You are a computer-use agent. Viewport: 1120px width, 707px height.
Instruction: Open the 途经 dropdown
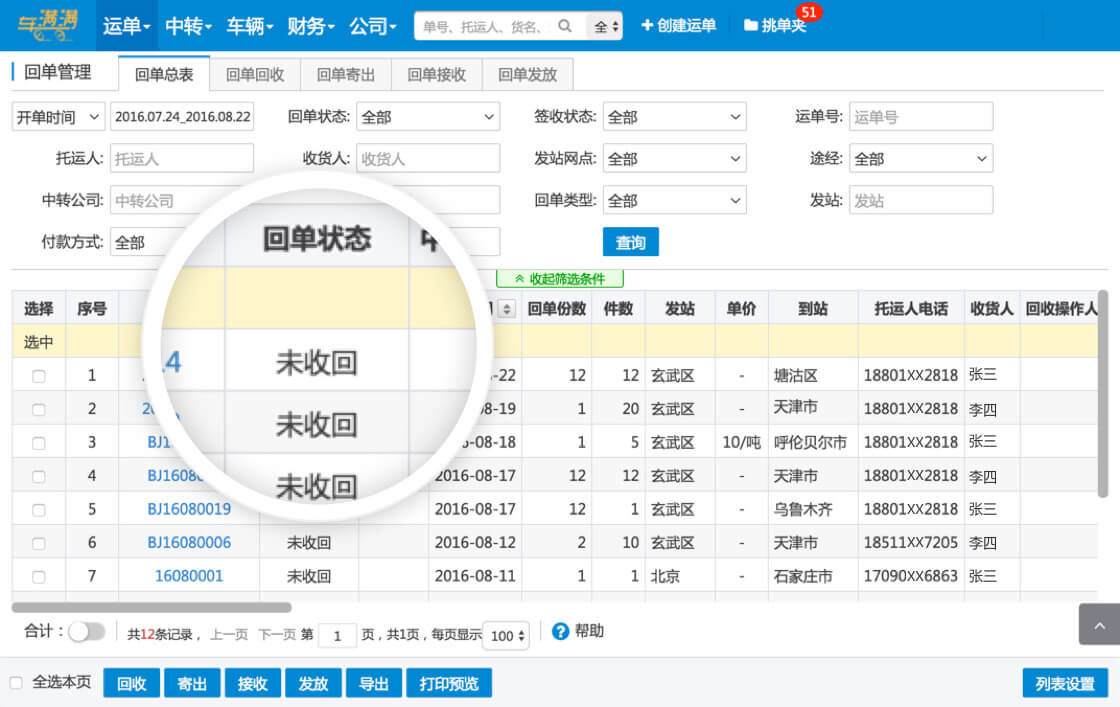pos(921,159)
